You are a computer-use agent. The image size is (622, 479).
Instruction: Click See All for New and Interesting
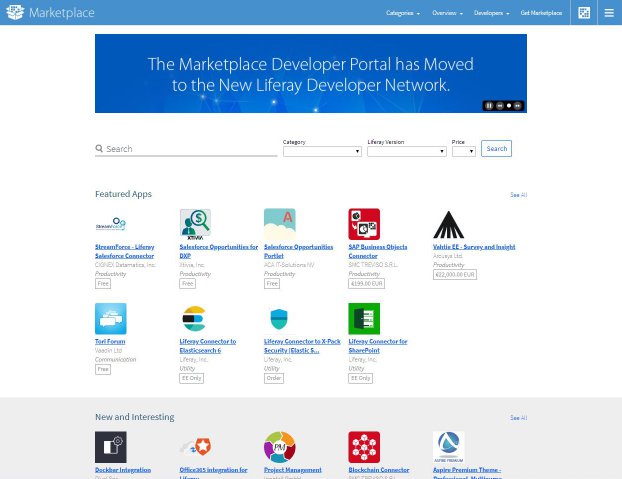coord(518,418)
